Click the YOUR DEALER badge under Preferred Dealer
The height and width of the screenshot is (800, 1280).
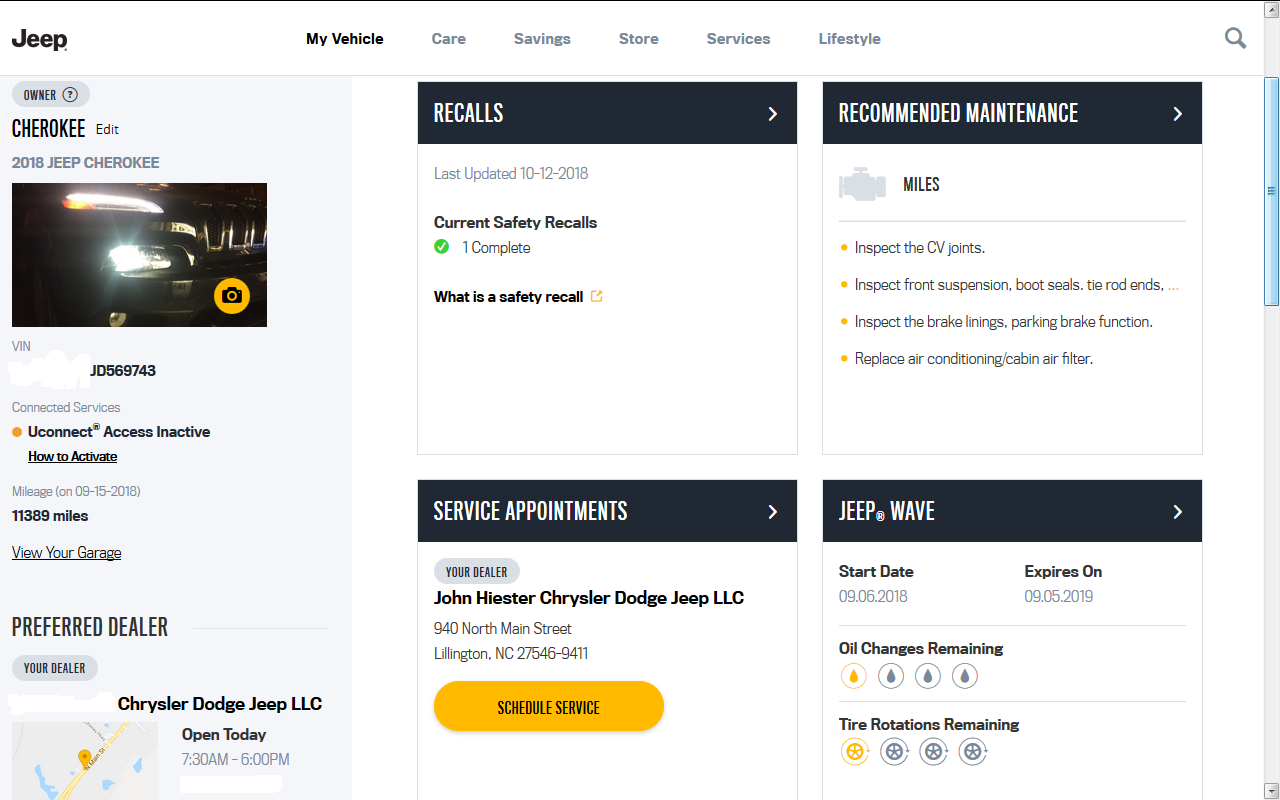tap(55, 668)
